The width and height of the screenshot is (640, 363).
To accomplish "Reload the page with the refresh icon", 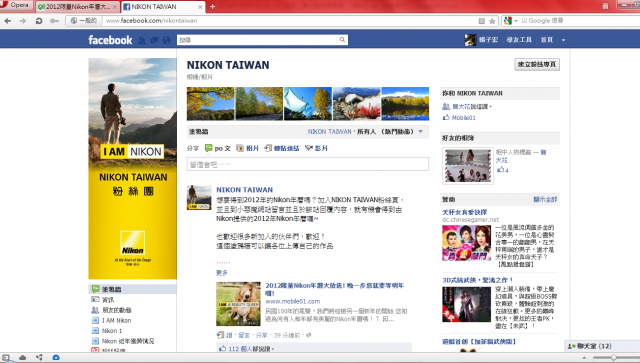I will (39, 20).
